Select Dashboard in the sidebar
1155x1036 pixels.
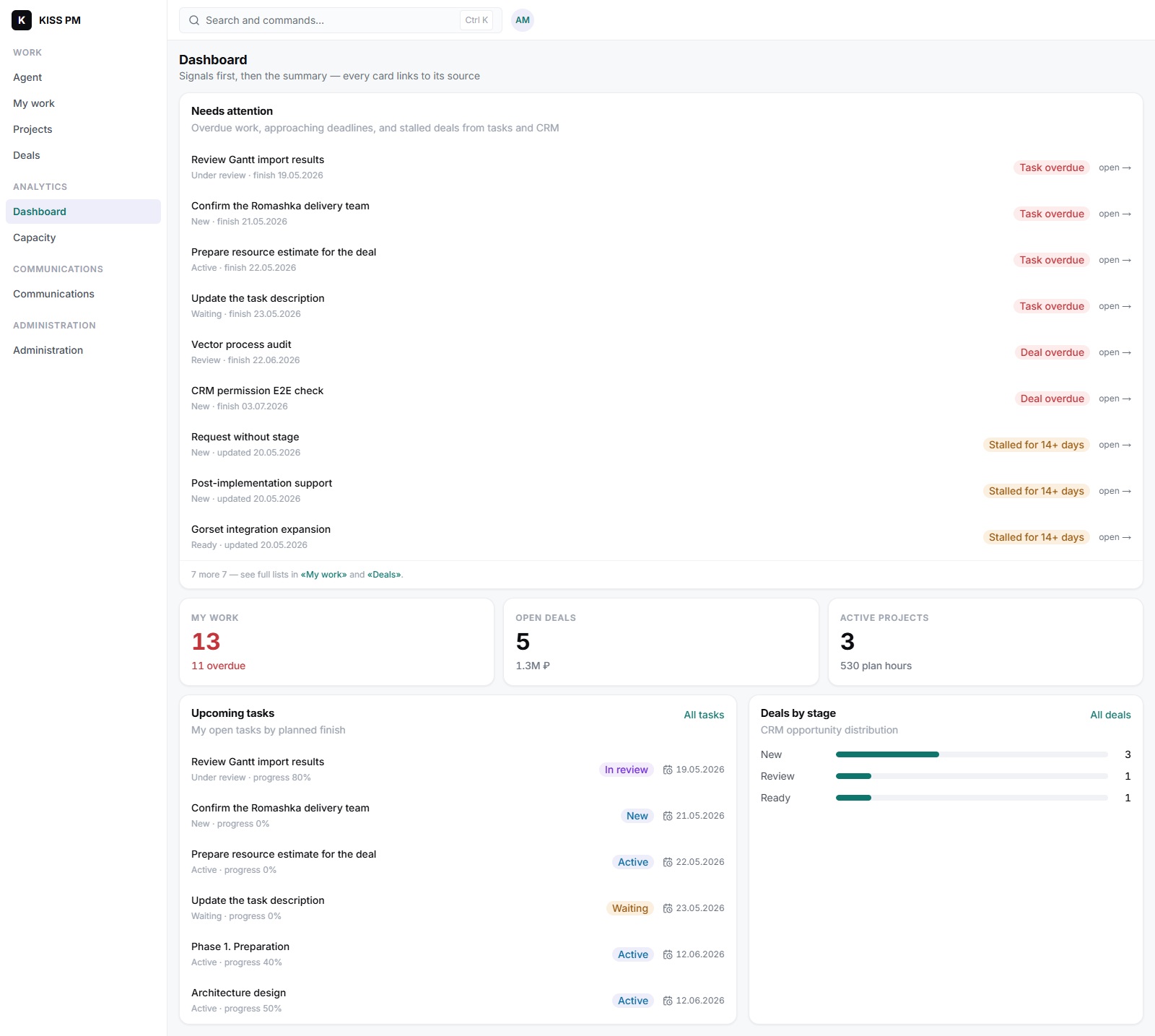pyautogui.click(x=83, y=212)
